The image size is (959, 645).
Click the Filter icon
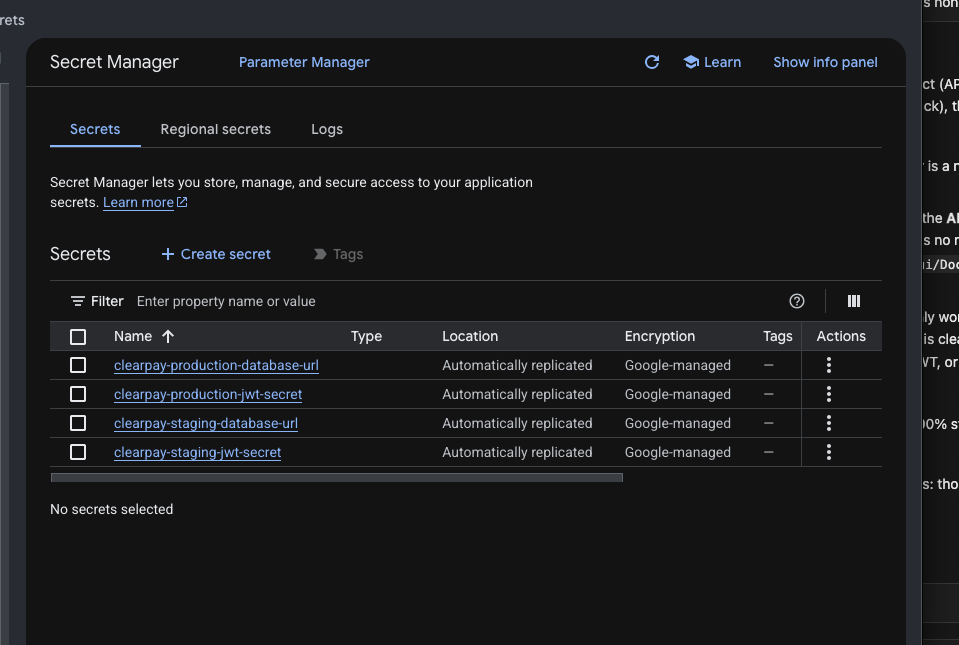[x=78, y=301]
